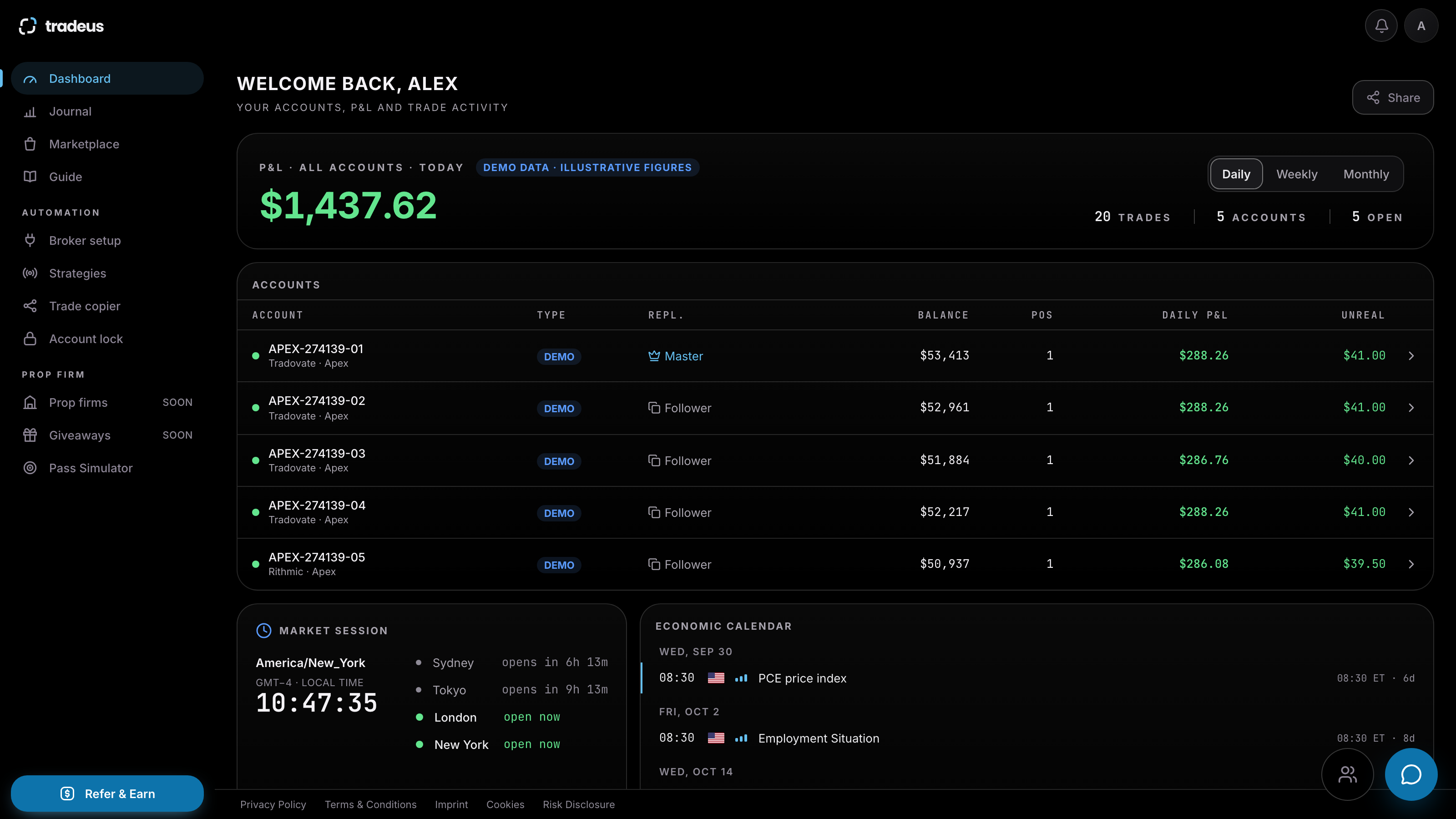Expand account APEX-274139-05 row chevron
Viewport: 1456px width, 819px height.
pyautogui.click(x=1411, y=565)
